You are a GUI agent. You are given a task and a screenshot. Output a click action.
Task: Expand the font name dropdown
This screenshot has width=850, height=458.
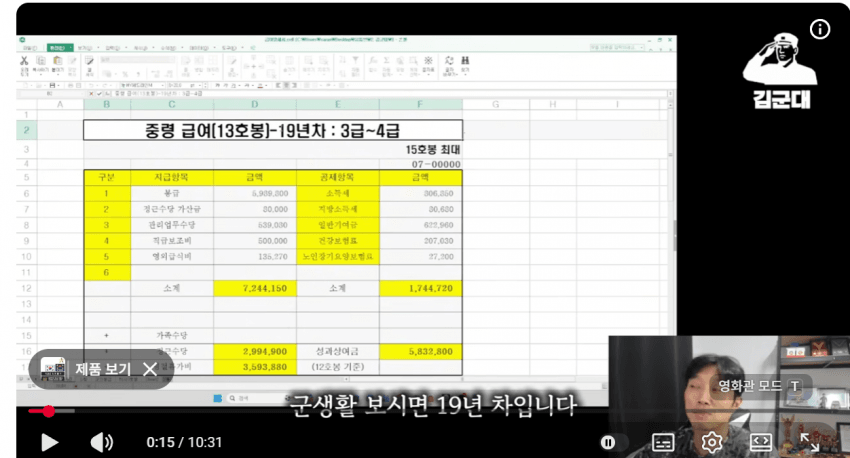pyautogui.click(x=162, y=85)
